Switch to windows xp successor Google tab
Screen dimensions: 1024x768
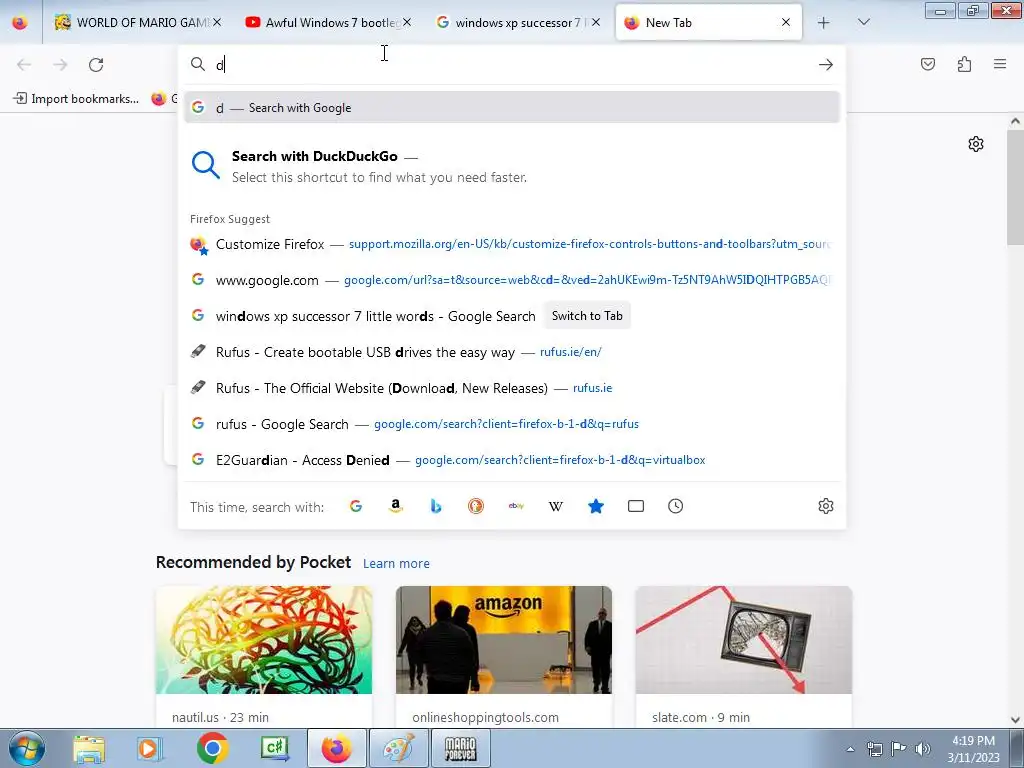pos(518,23)
